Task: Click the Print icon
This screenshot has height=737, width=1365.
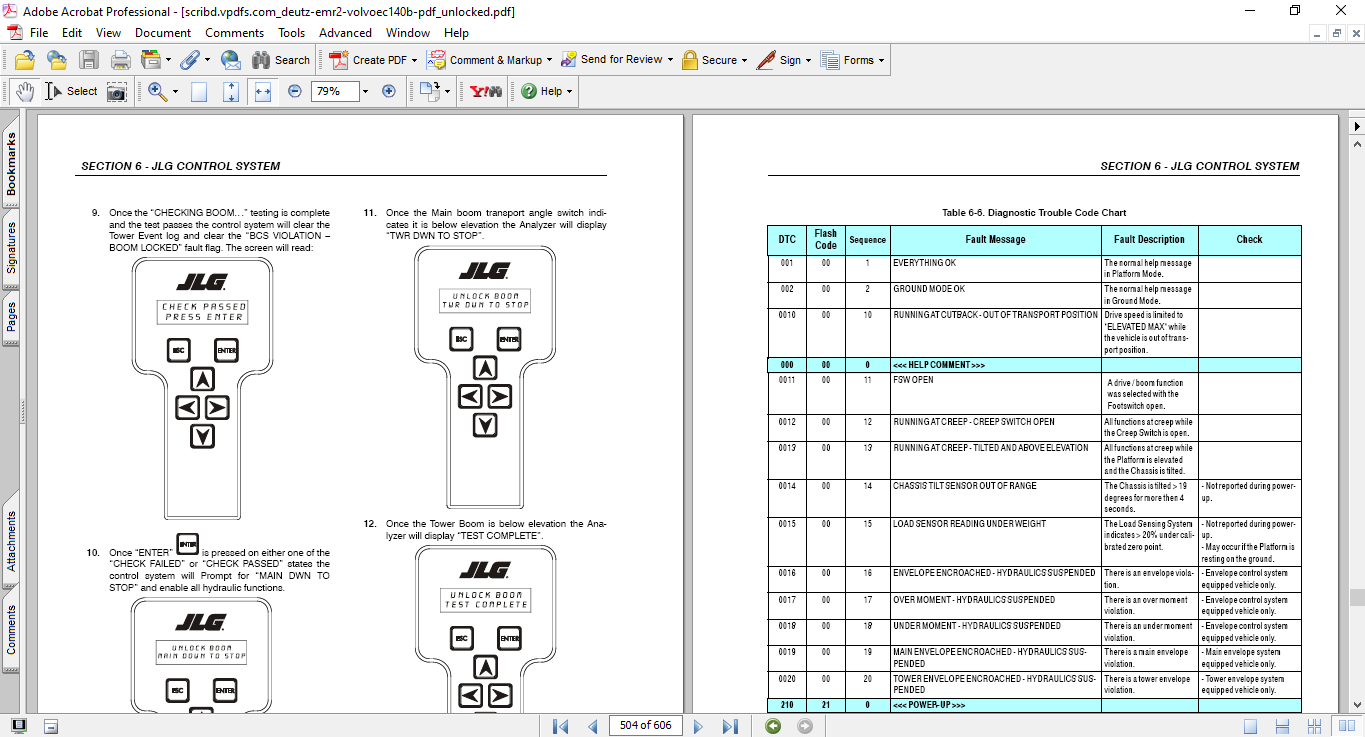Action: (x=121, y=60)
